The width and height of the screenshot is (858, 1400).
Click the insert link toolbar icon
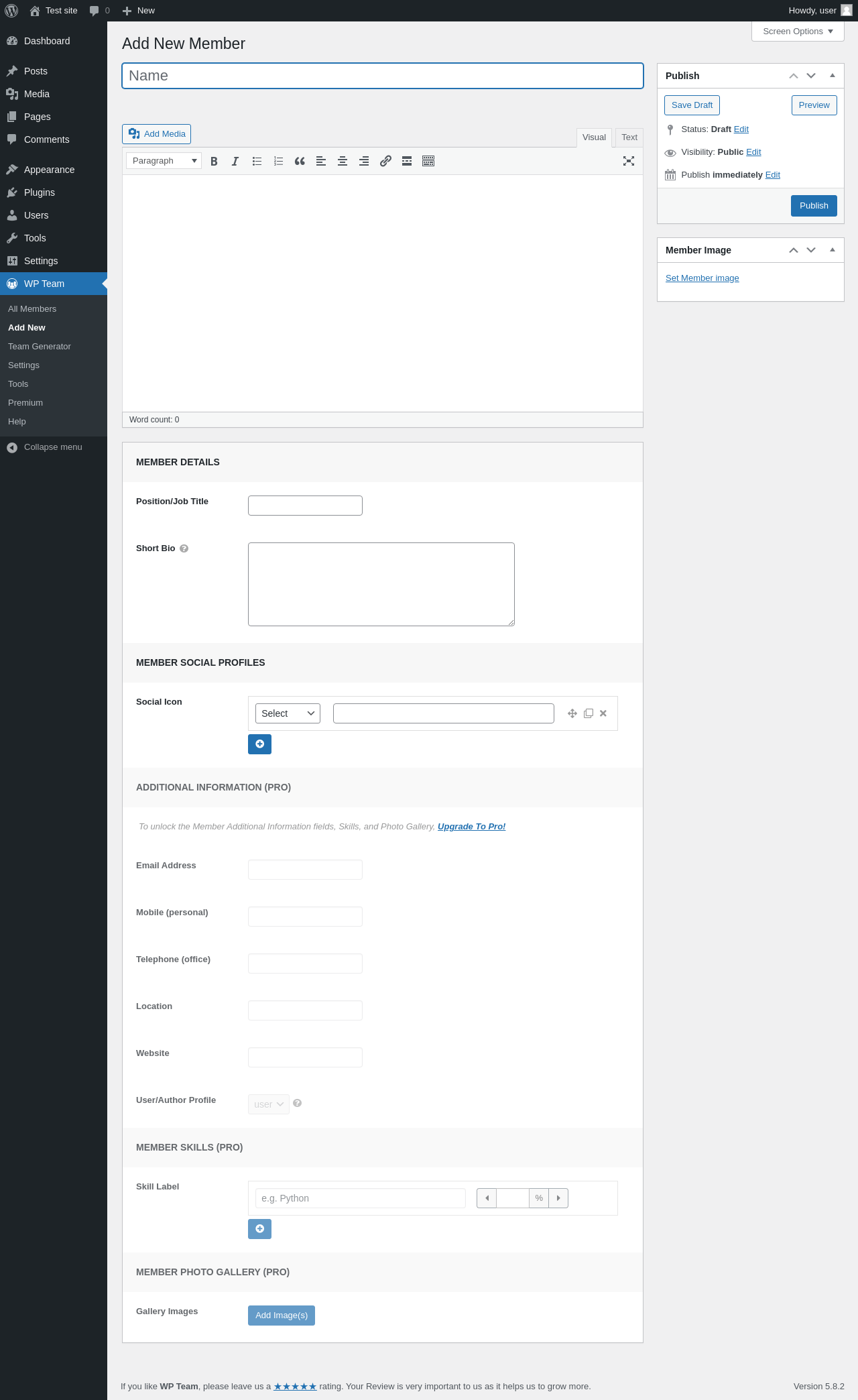(385, 161)
